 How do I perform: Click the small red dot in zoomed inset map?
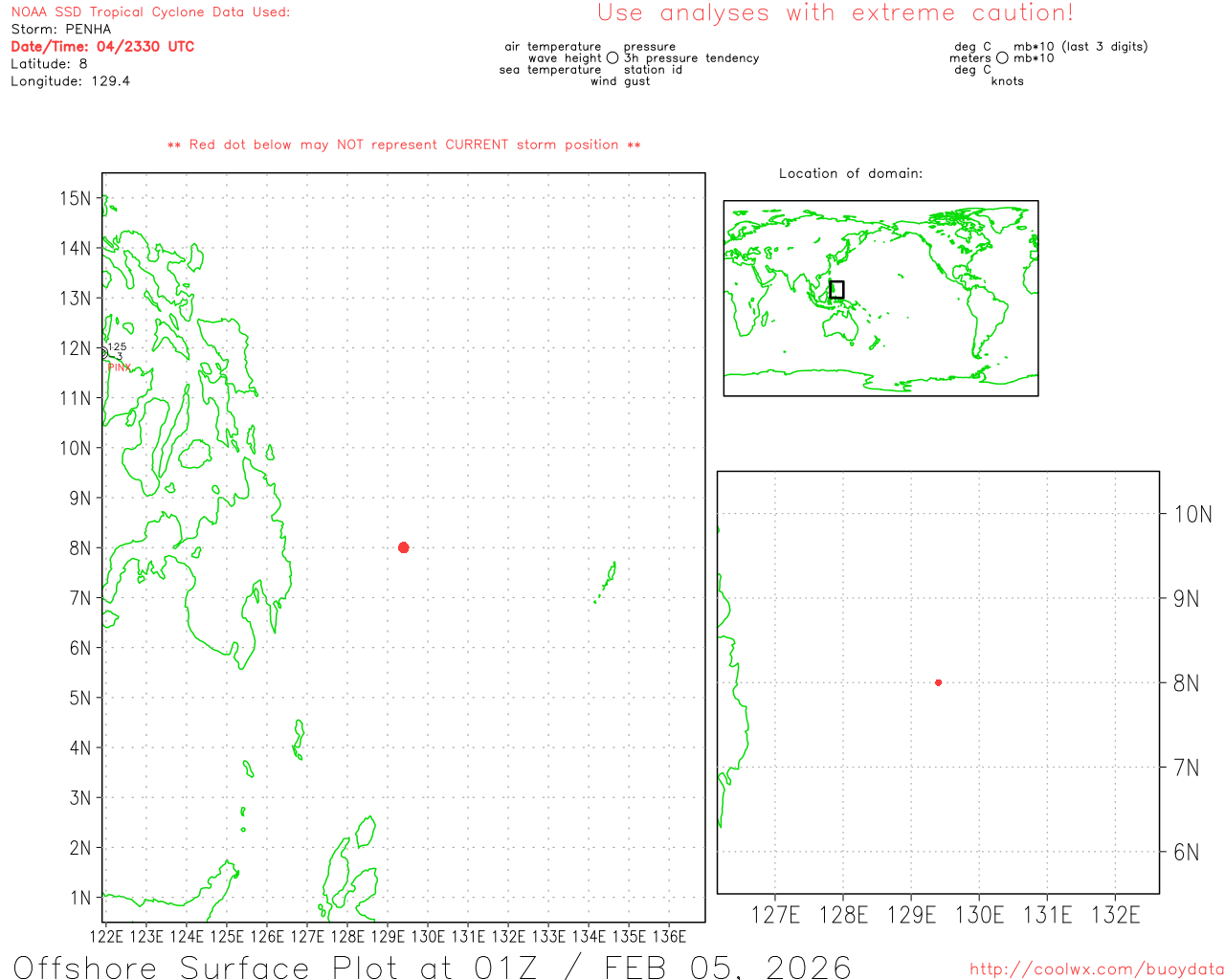pyautogui.click(x=938, y=682)
